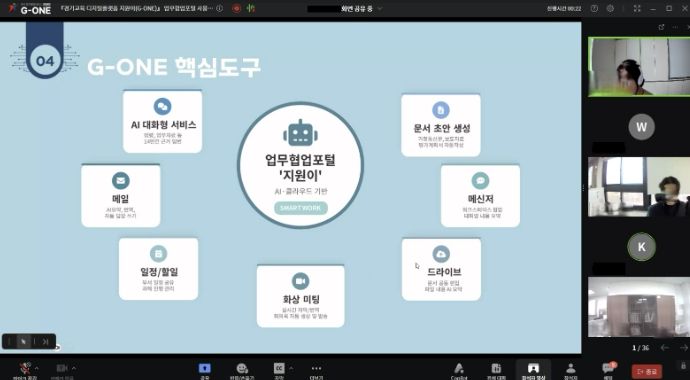The height and width of the screenshot is (380, 690).
Task: Open the help question-mark icon in title bar
Action: coord(595,8)
